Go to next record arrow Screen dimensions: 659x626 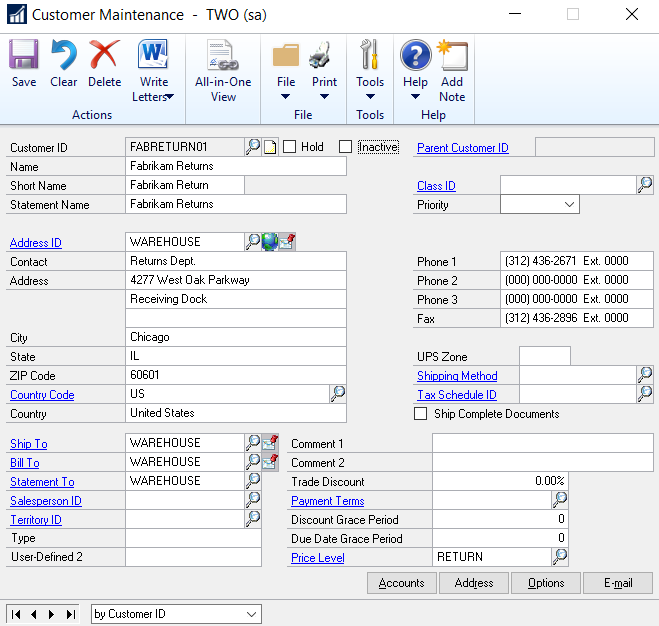tap(51, 614)
